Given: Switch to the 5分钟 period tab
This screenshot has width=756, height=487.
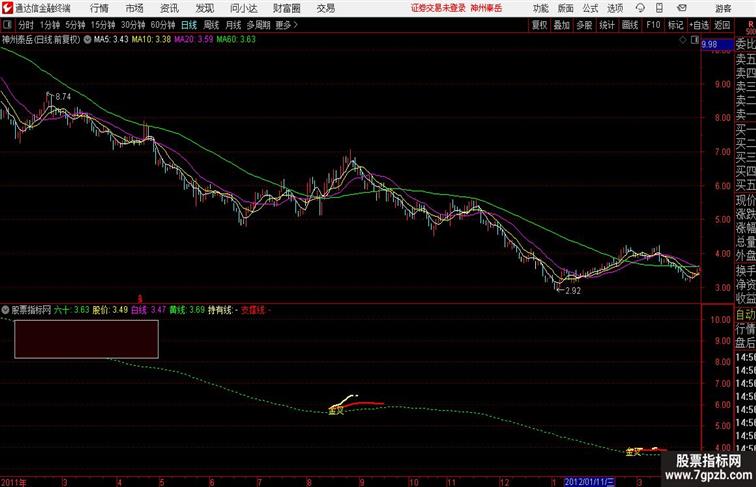Looking at the screenshot, I should pyautogui.click(x=75, y=25).
